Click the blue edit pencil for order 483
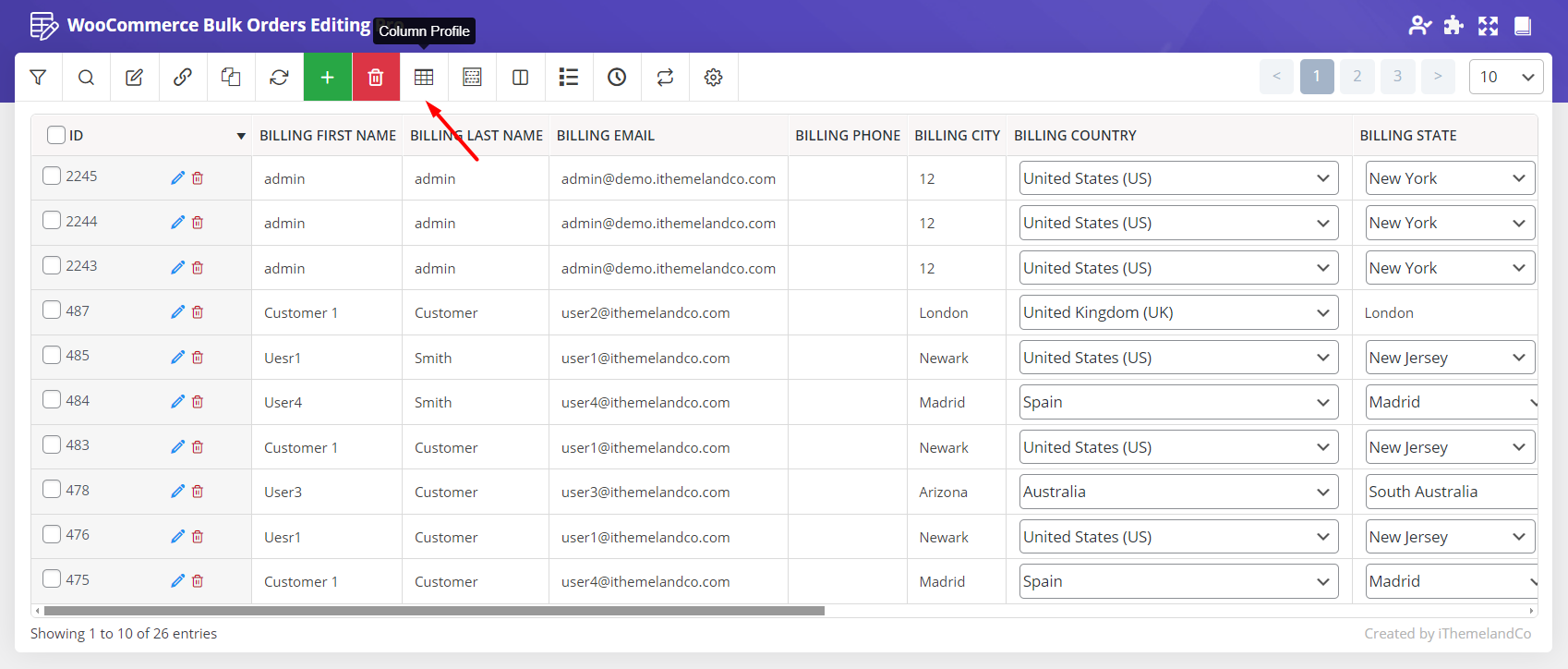Screen dimensions: 1568x669 pyautogui.click(x=178, y=447)
